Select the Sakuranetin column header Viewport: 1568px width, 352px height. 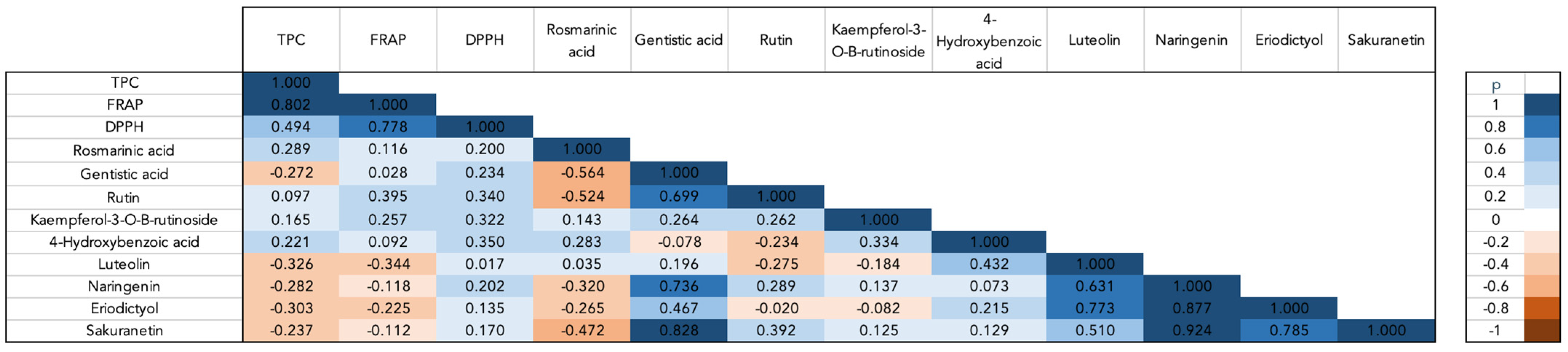coord(1385,40)
